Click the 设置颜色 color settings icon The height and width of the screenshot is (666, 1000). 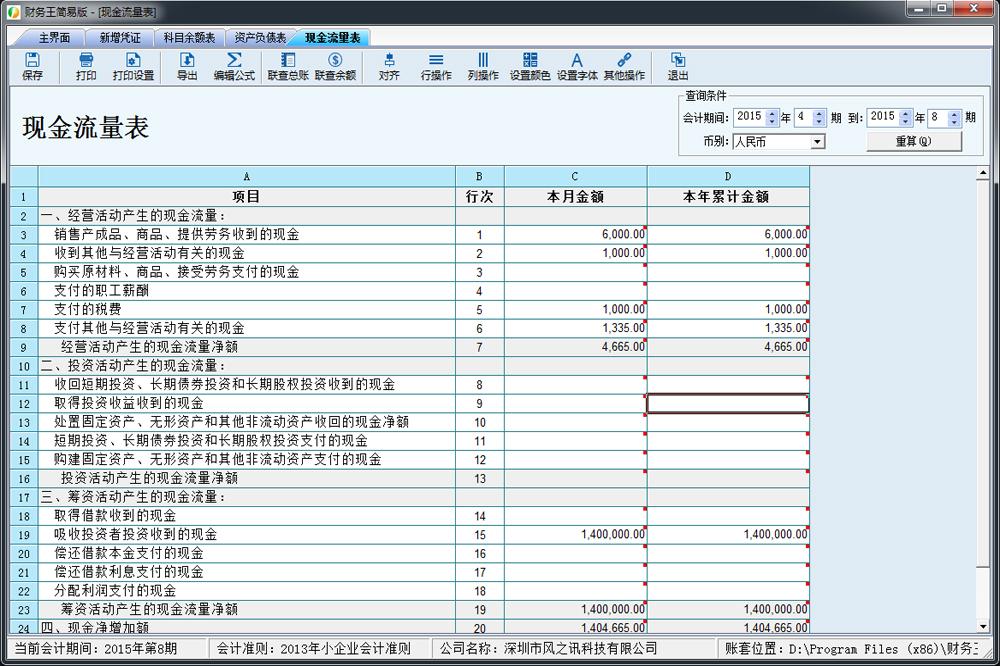click(530, 66)
